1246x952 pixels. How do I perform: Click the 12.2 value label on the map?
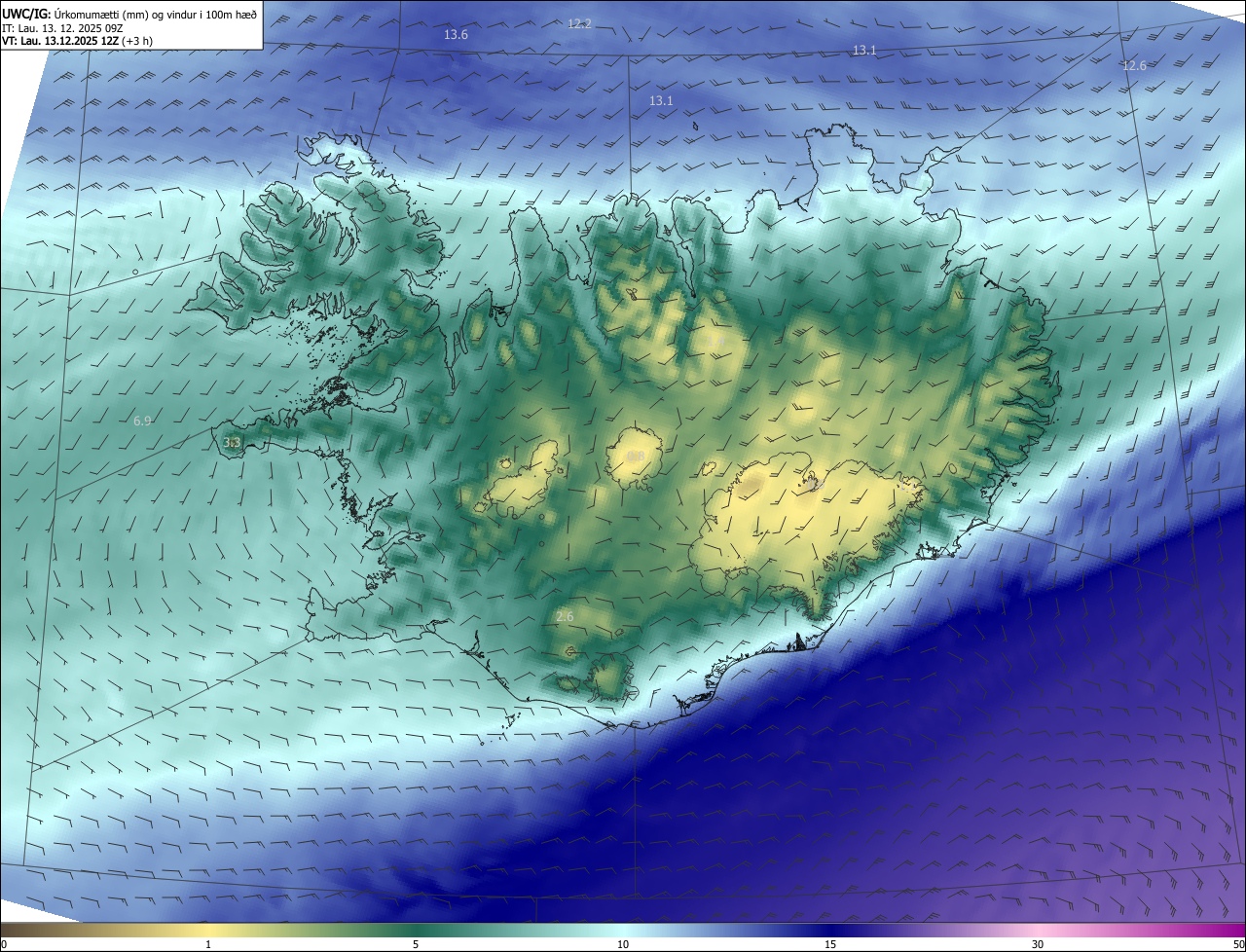pyautogui.click(x=579, y=23)
